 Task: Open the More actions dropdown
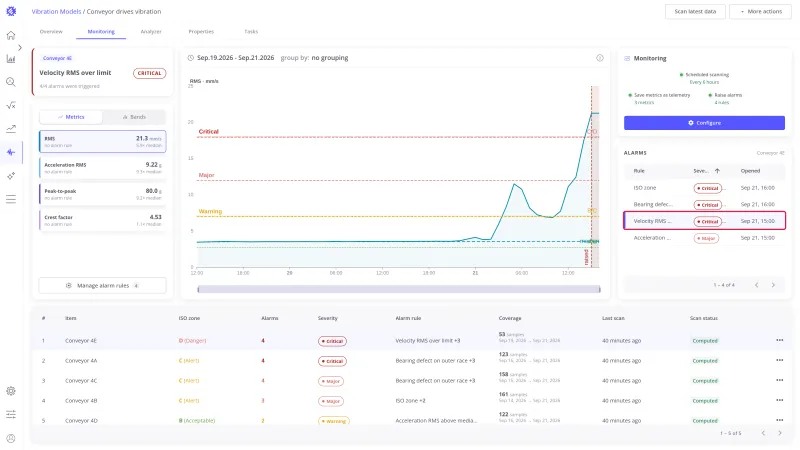point(760,11)
